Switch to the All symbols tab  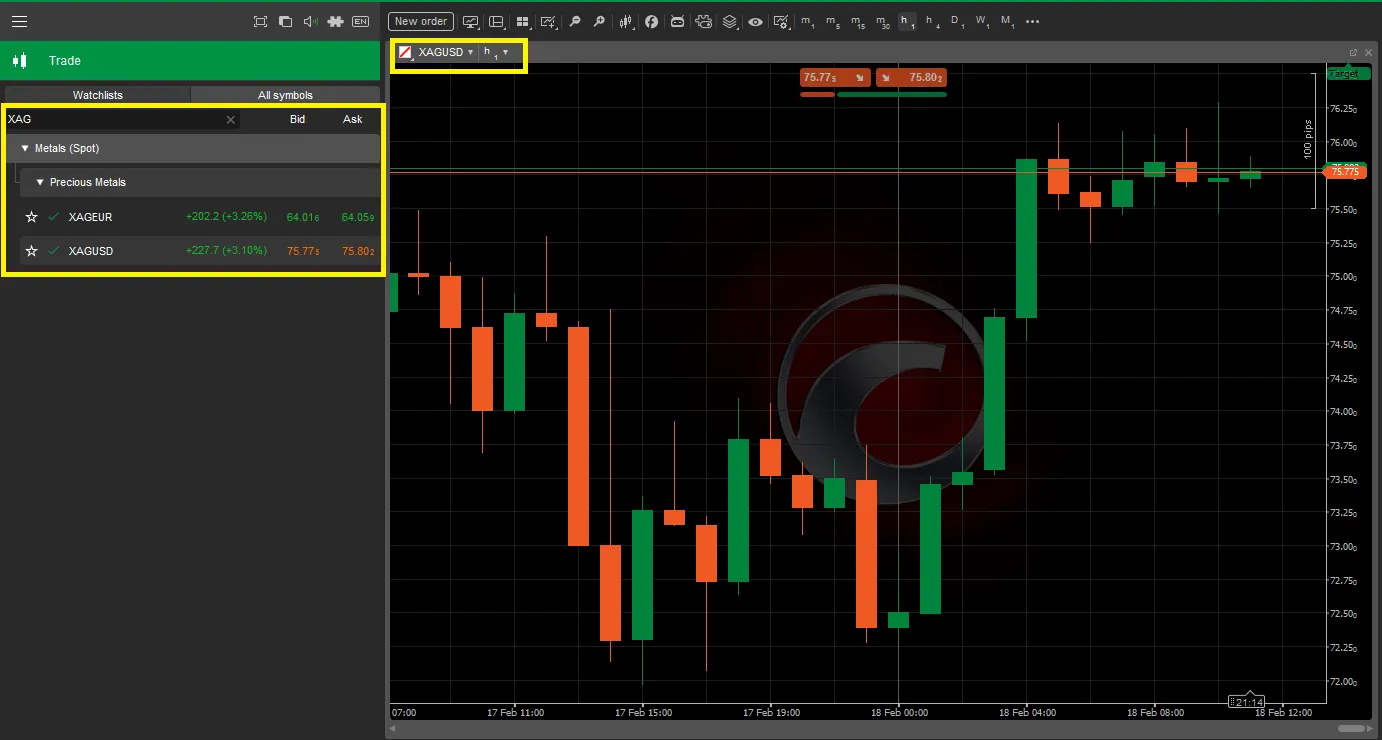[x=285, y=94]
